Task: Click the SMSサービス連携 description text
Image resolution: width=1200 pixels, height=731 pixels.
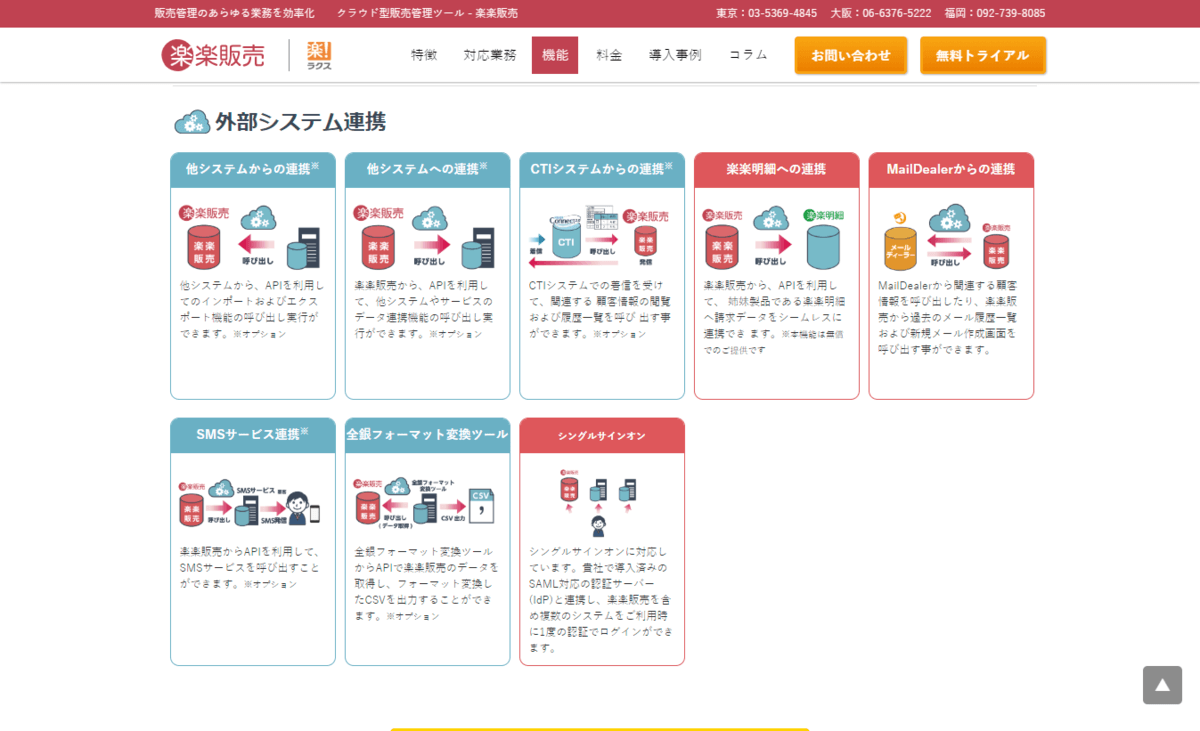Action: coord(250,567)
